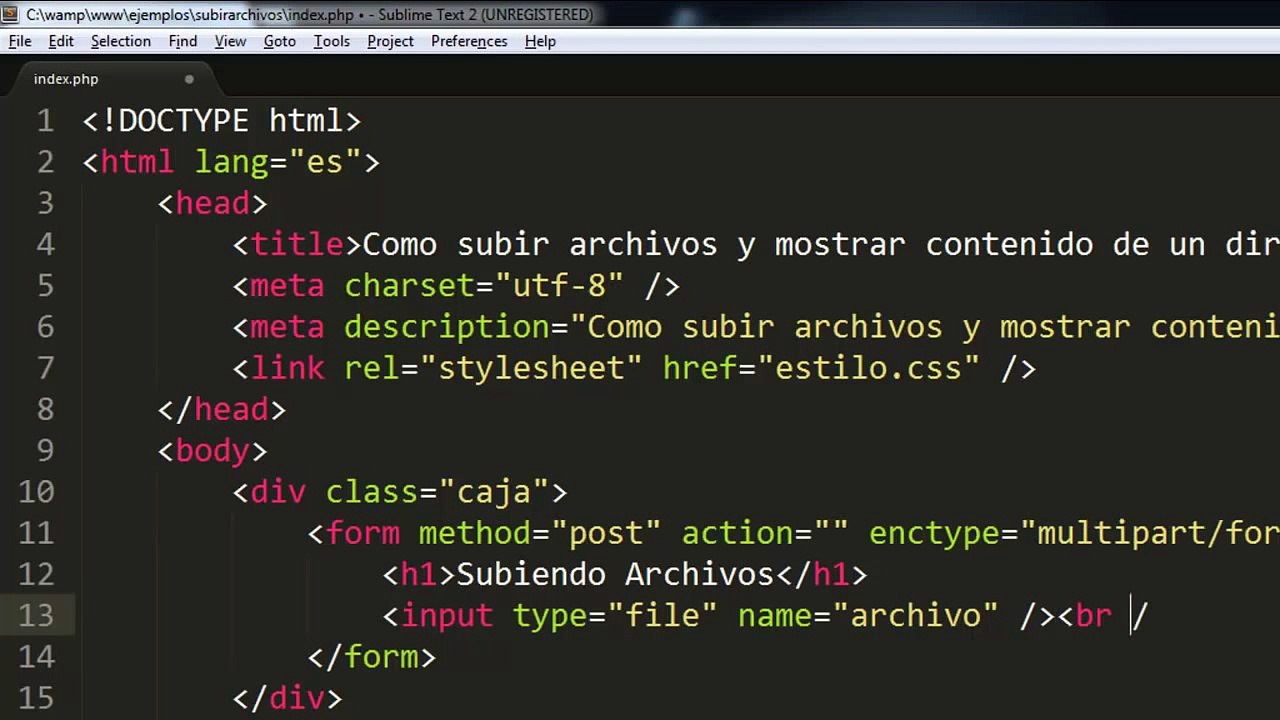Image resolution: width=1280 pixels, height=720 pixels.
Task: Click the type="file" attribute
Action: coord(615,616)
